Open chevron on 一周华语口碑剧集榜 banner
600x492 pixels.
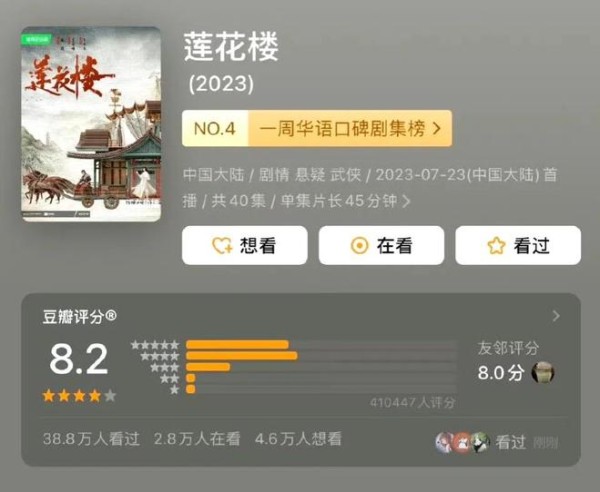(437, 129)
